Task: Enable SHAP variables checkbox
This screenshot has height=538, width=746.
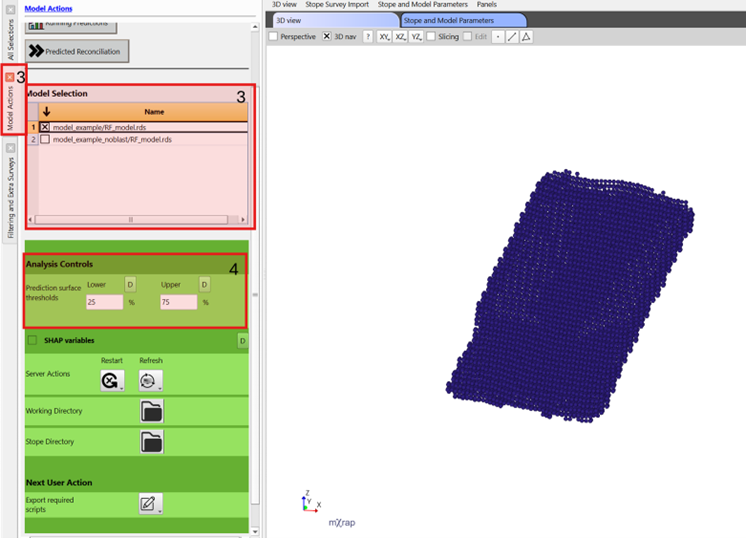Action: (x=32, y=340)
